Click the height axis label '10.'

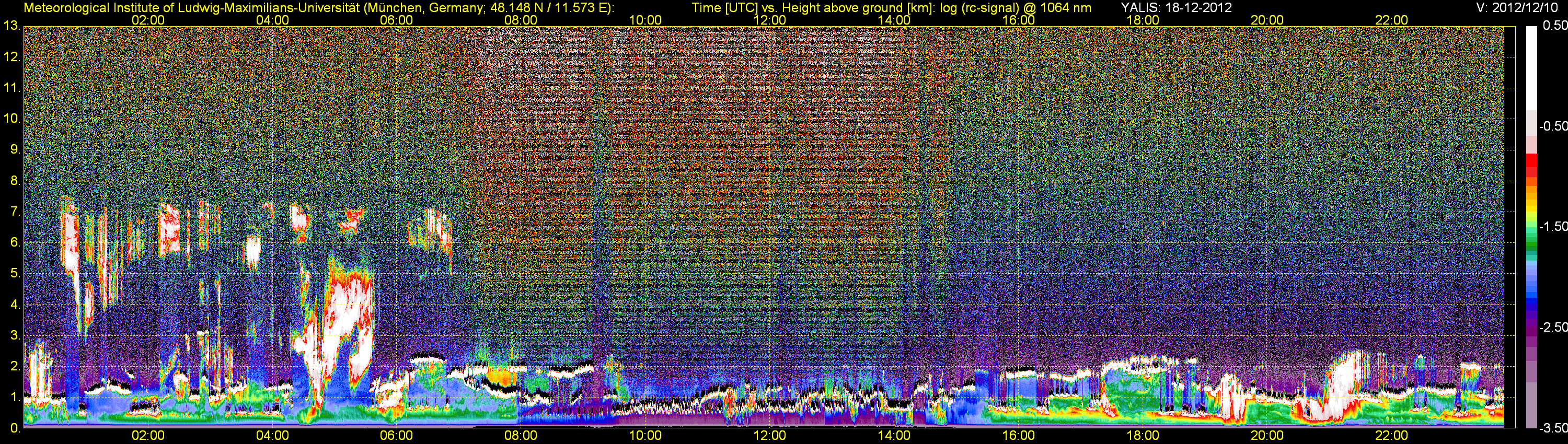pos(11,119)
